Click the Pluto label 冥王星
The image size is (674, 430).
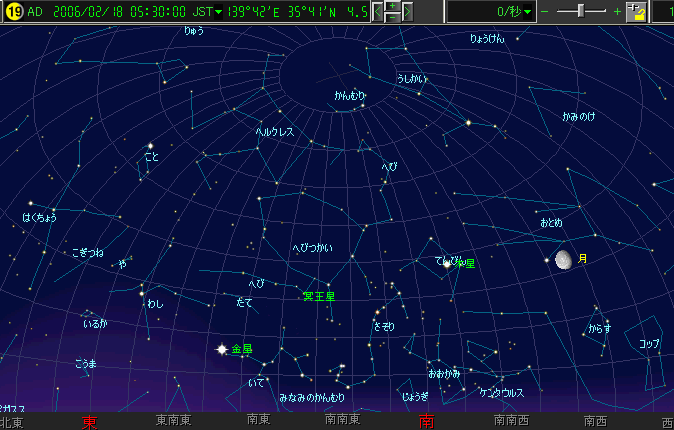click(318, 297)
